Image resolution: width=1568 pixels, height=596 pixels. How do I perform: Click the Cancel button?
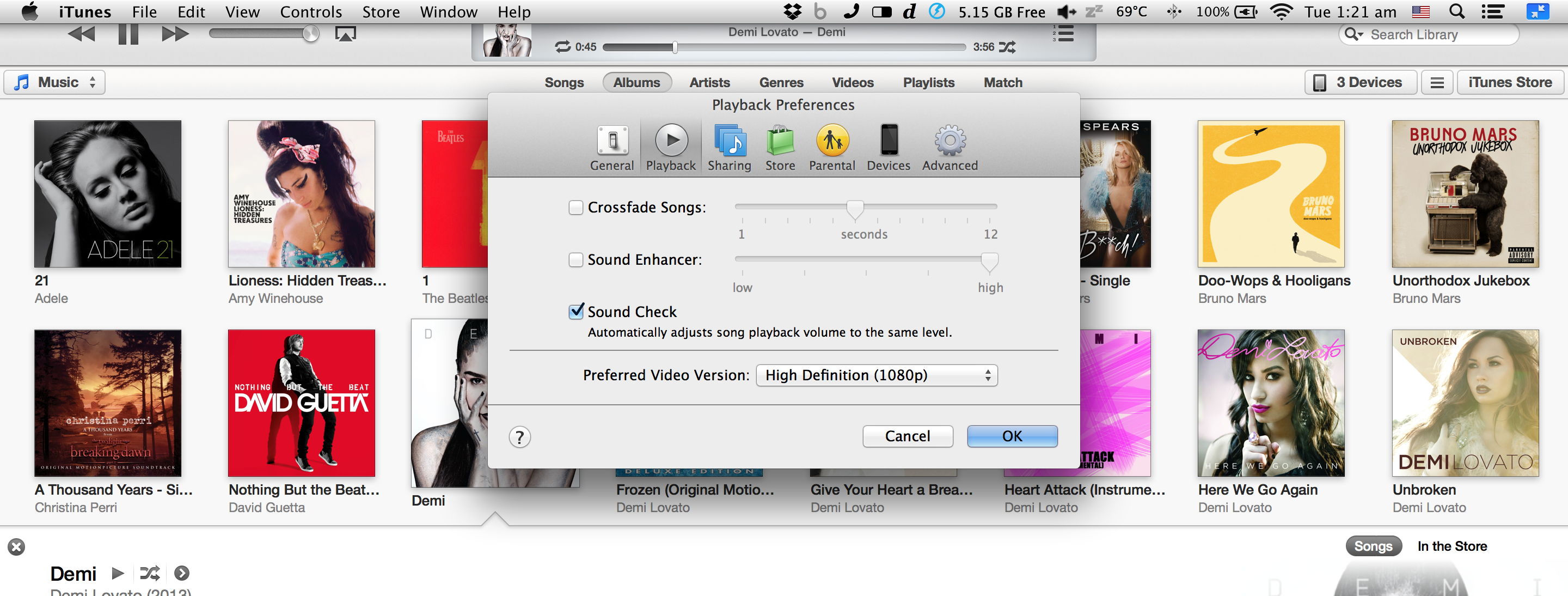[x=907, y=436]
